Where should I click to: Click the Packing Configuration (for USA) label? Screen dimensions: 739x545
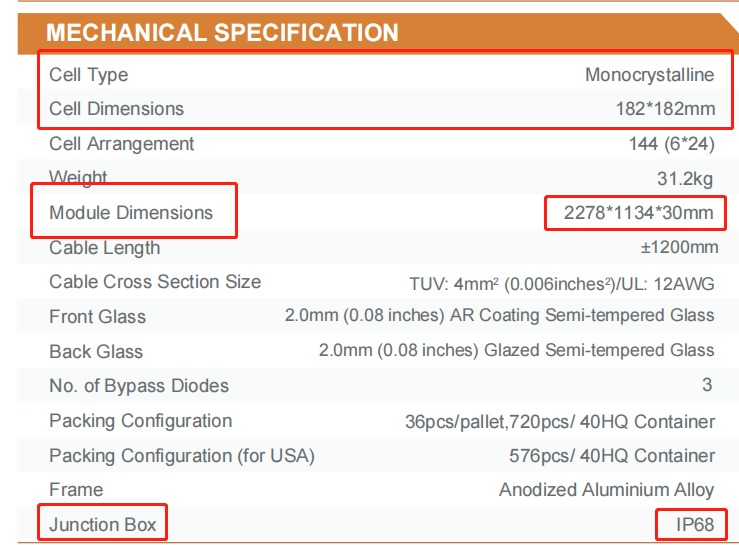[x=182, y=456]
